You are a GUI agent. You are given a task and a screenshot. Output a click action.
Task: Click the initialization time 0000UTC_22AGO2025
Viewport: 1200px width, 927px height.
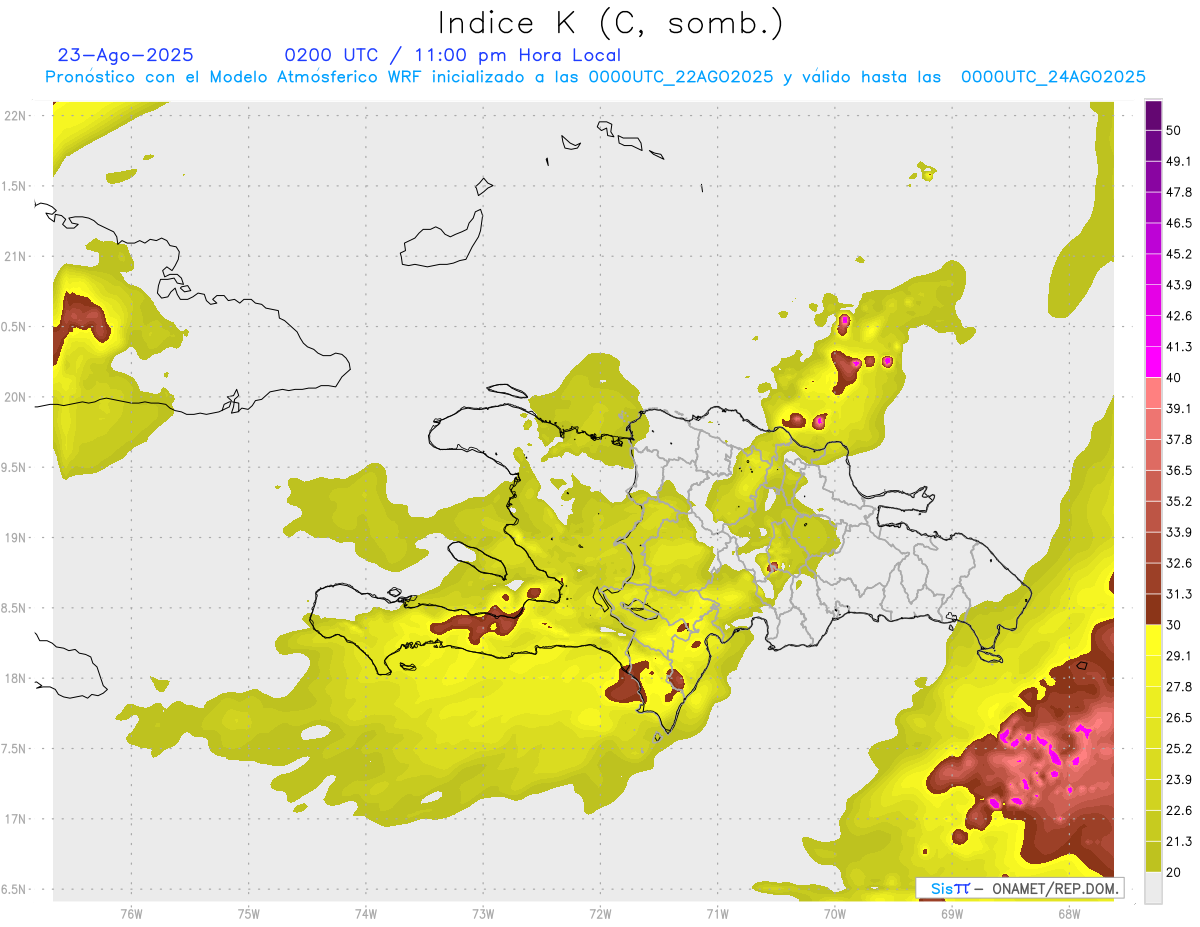[680, 77]
